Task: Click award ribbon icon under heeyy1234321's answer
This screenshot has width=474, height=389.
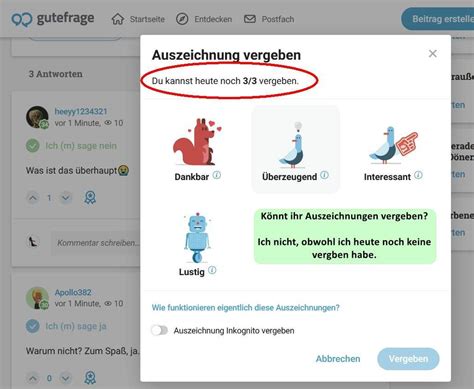Action: pyautogui.click(x=90, y=198)
